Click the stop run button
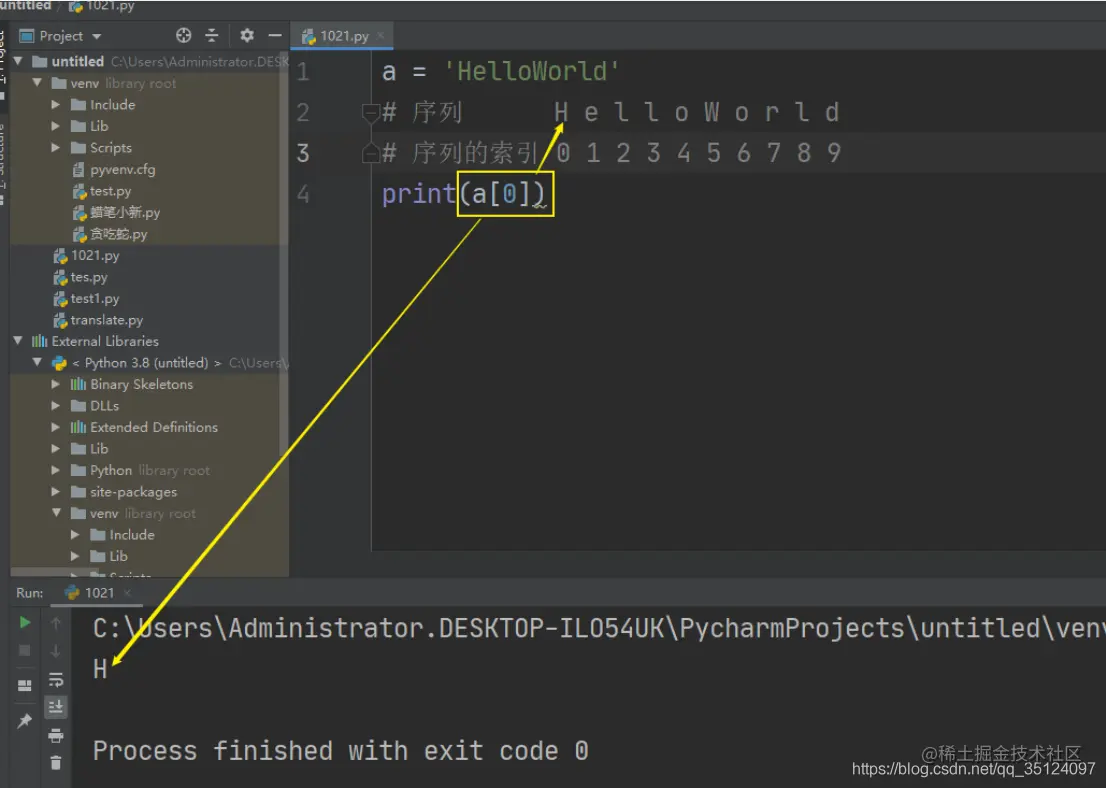This screenshot has height=788, width=1106. click(x=25, y=650)
